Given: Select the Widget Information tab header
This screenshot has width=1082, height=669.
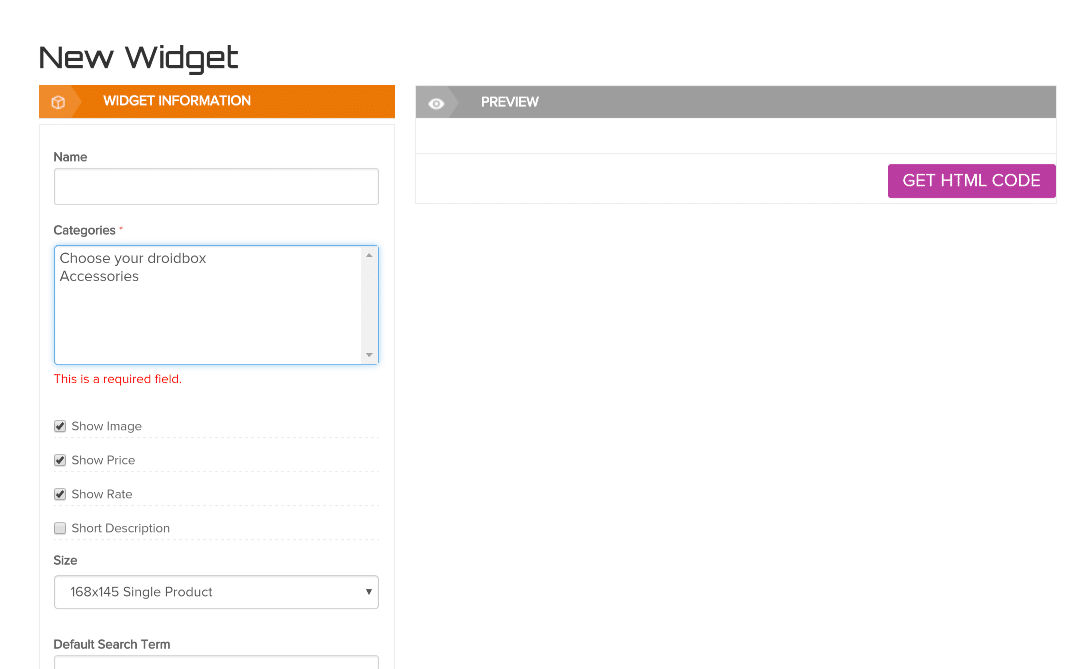Looking at the screenshot, I should pos(217,101).
